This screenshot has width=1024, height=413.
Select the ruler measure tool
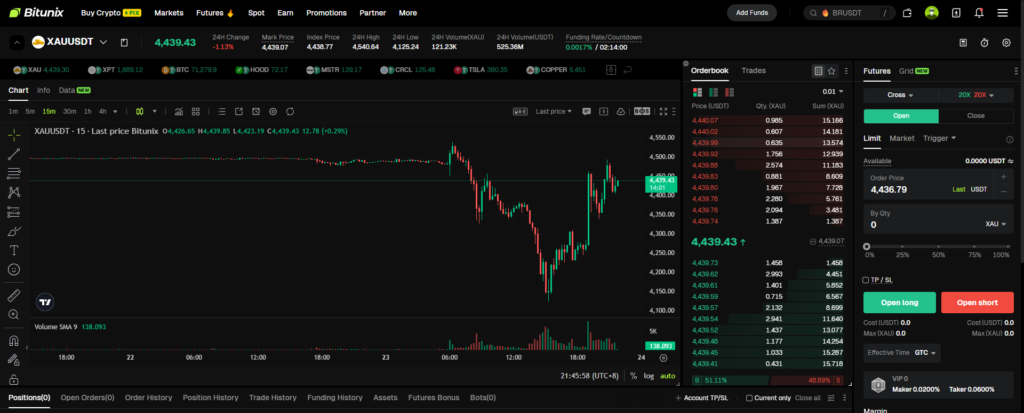(14, 295)
